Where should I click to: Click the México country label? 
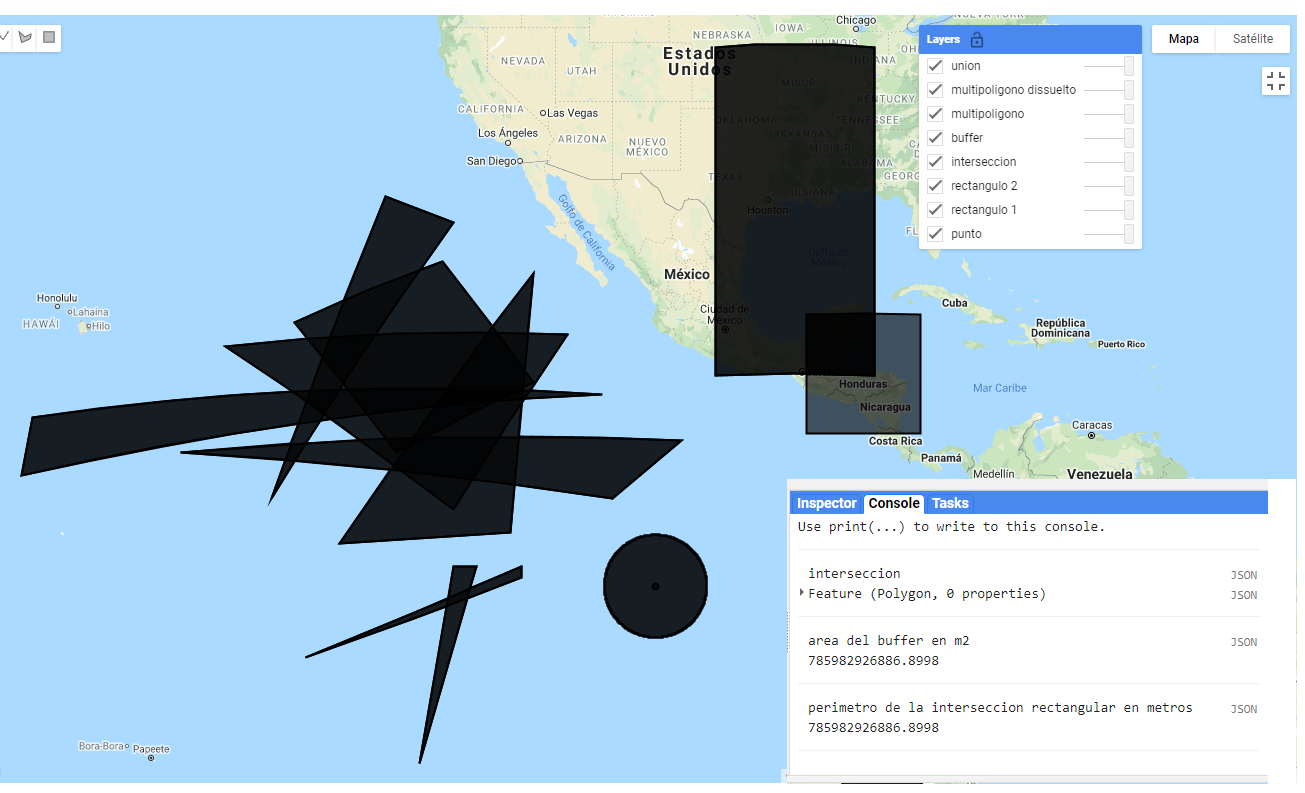click(687, 274)
